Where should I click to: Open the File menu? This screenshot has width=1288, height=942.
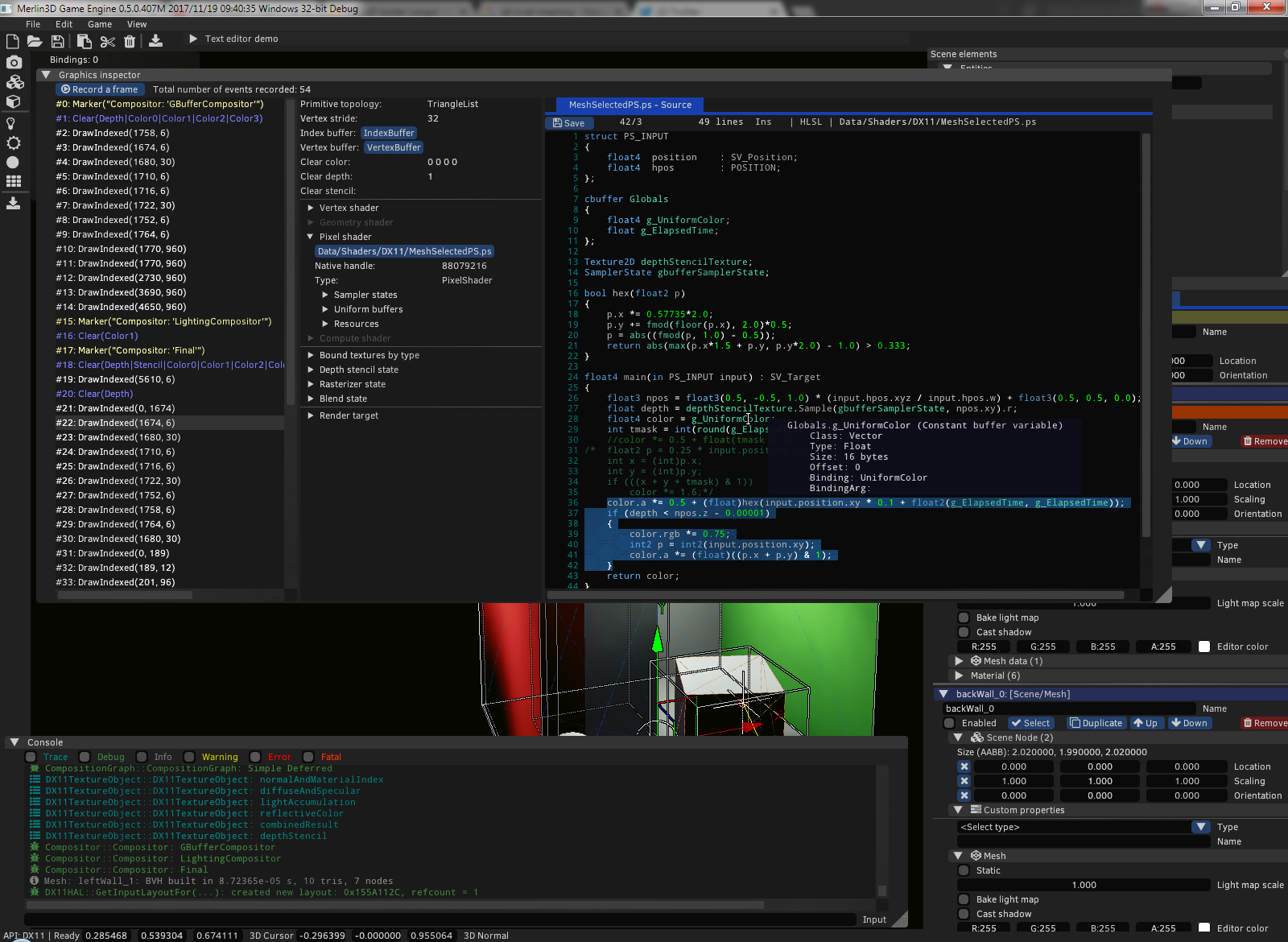[x=33, y=24]
